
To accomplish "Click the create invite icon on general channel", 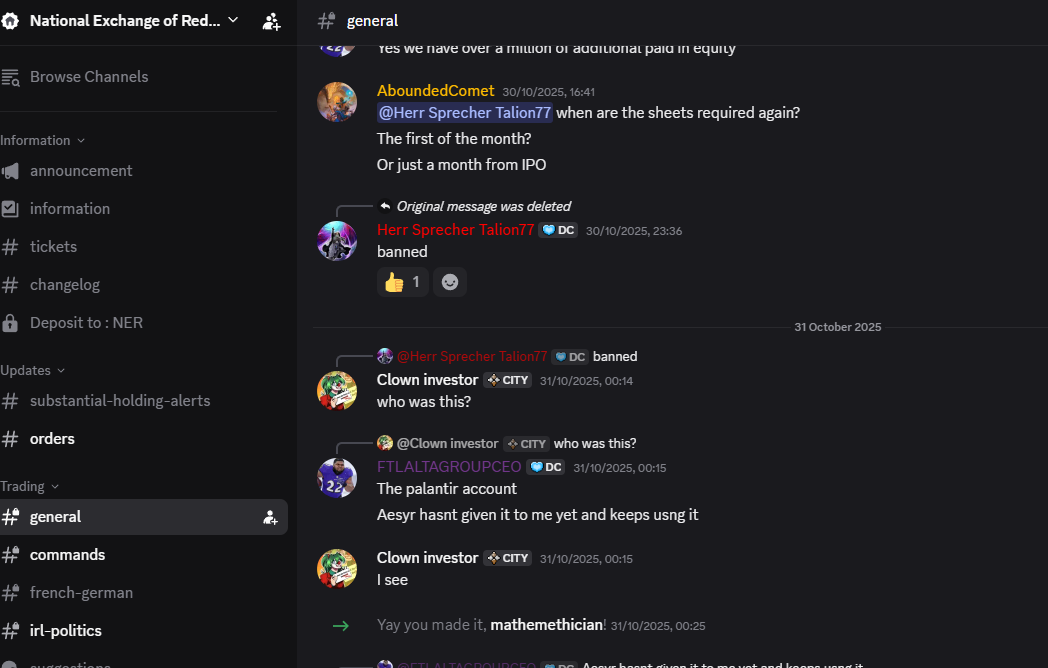I will point(270,517).
